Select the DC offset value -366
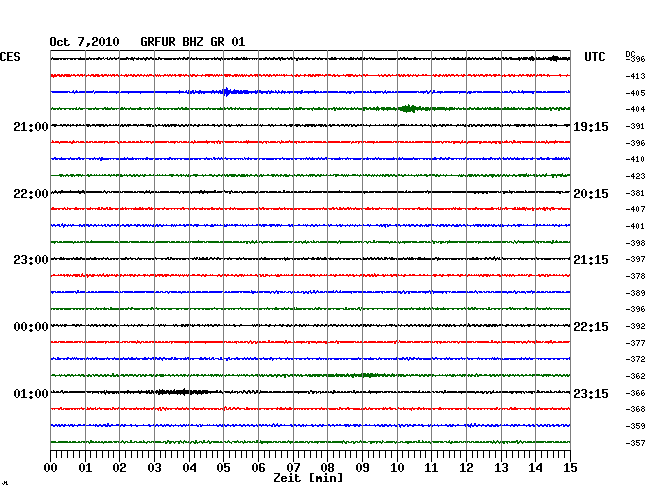The image size is (650, 494). (635, 393)
